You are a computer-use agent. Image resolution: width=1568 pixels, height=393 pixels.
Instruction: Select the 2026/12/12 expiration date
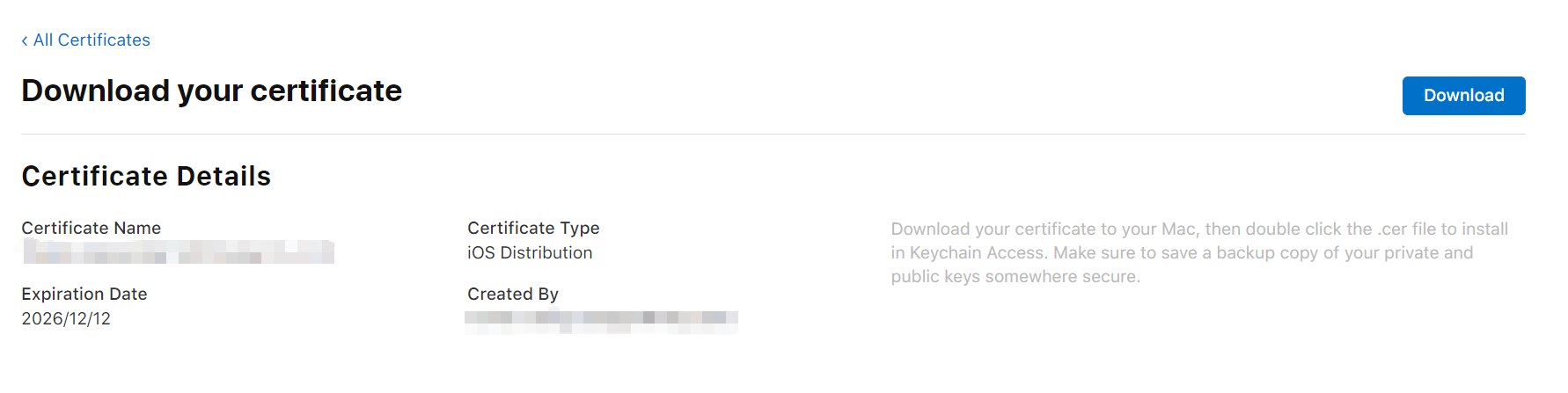click(x=66, y=318)
